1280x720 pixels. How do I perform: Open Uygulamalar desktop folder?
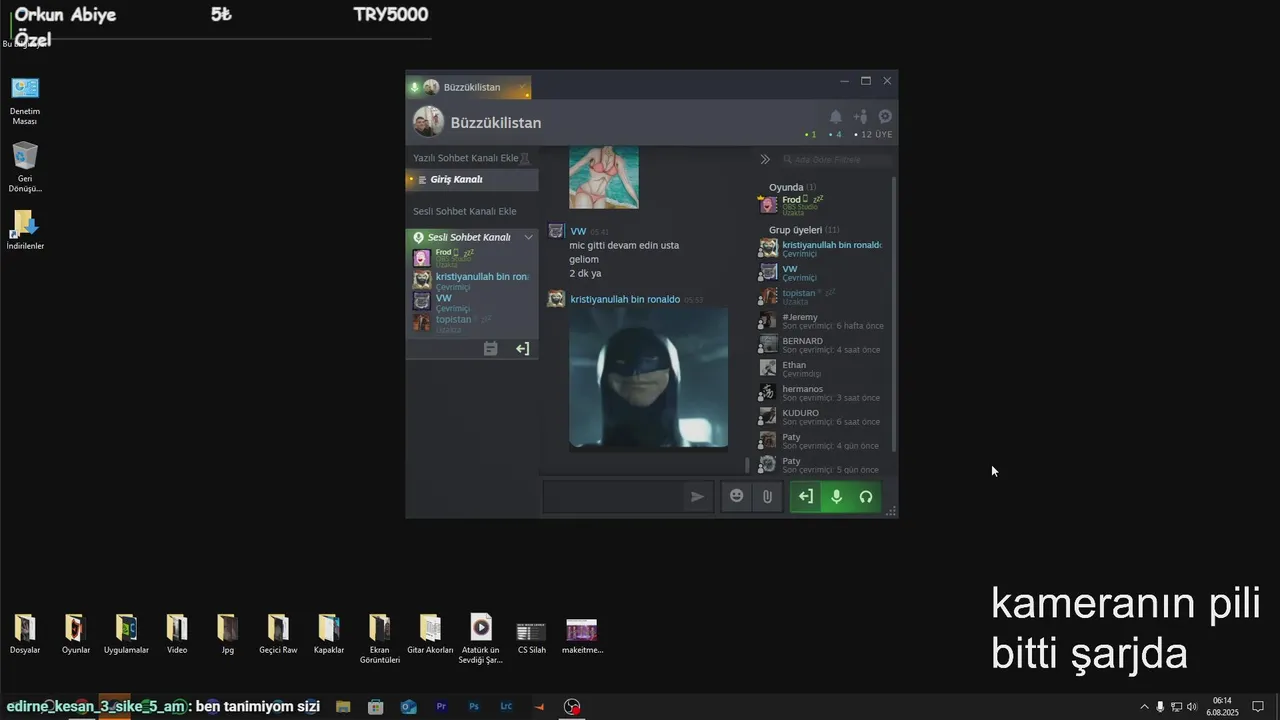click(x=126, y=634)
